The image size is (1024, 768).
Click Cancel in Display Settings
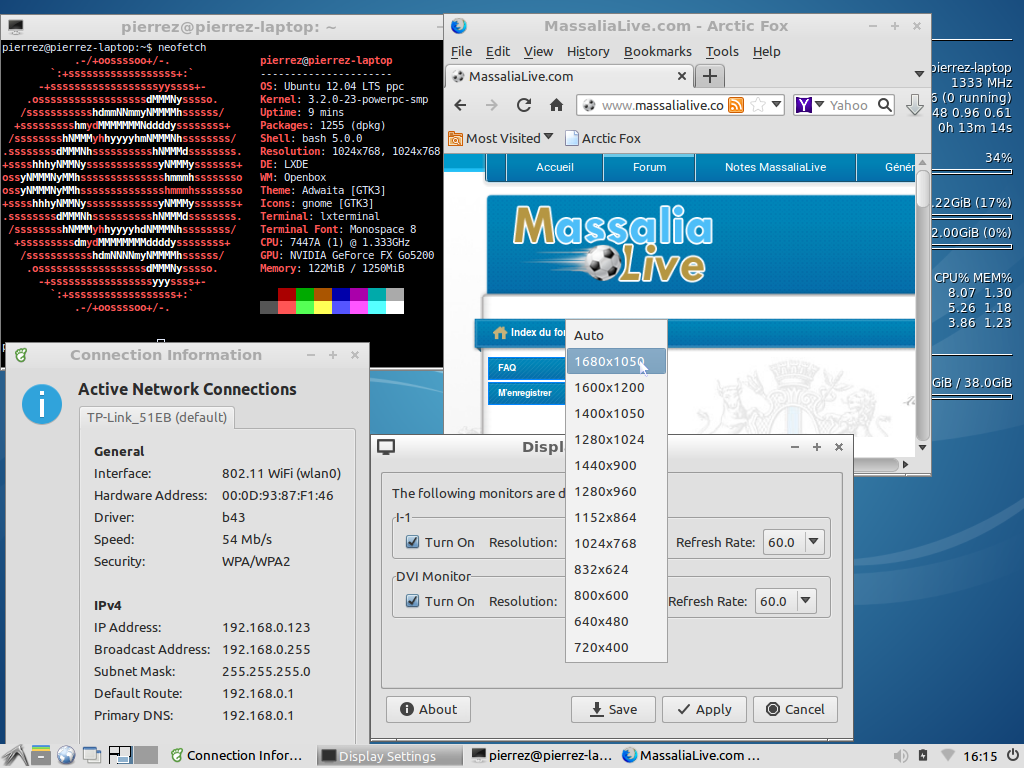795,709
